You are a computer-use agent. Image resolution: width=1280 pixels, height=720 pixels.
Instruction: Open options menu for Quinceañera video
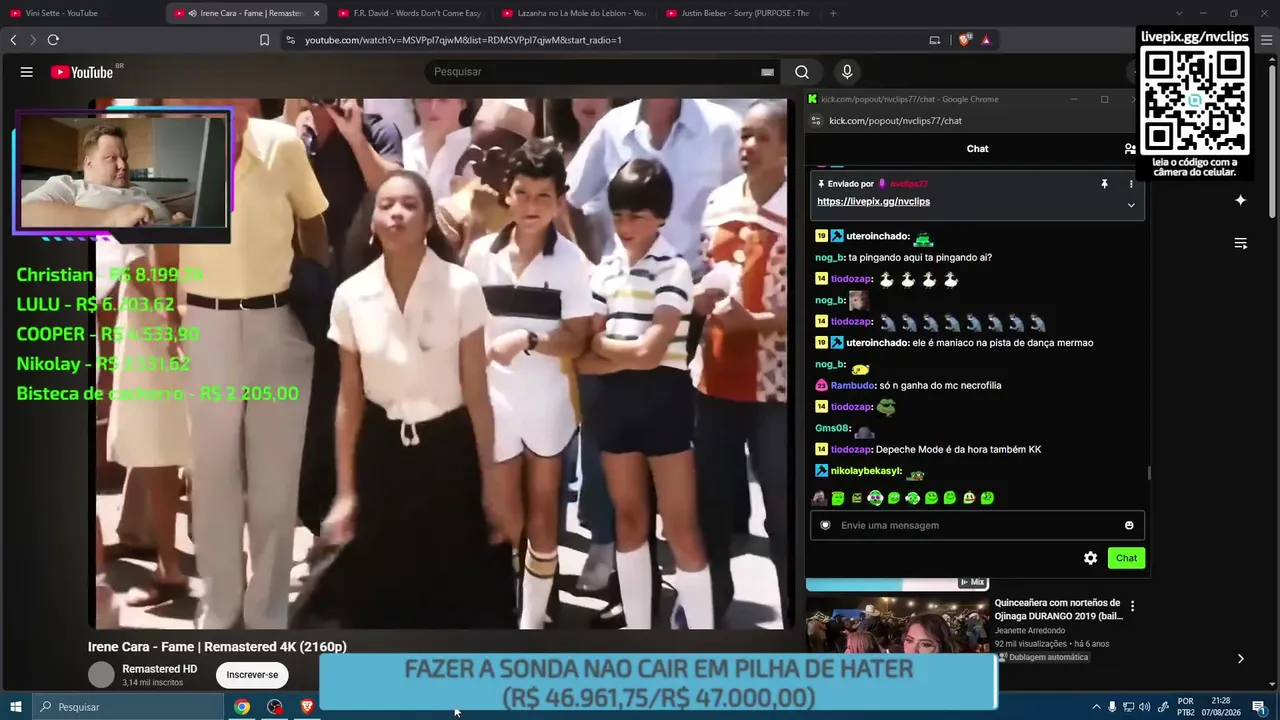point(1132,606)
